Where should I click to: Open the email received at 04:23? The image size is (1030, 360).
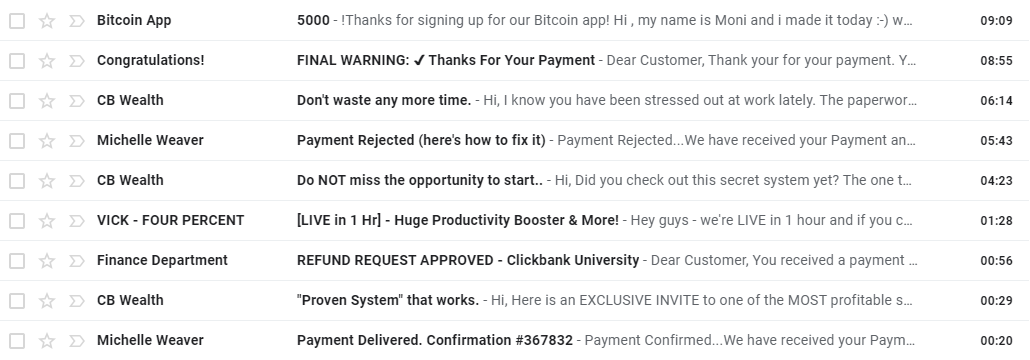[x=515, y=180]
